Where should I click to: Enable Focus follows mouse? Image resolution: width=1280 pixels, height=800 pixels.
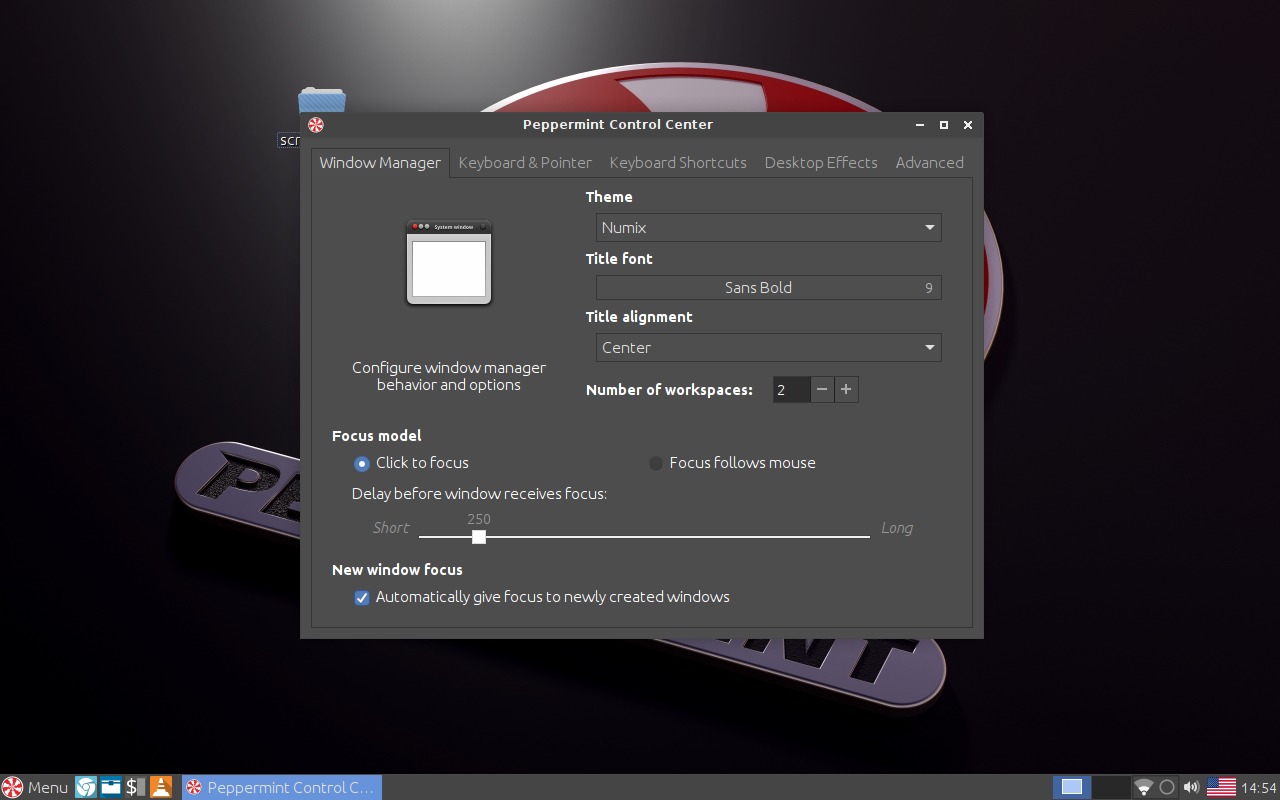(657, 463)
